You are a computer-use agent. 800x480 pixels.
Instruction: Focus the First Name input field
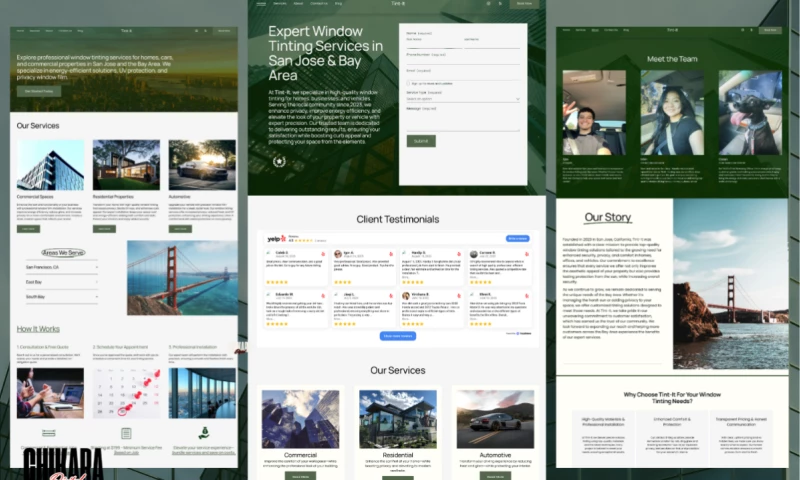tap(434, 43)
